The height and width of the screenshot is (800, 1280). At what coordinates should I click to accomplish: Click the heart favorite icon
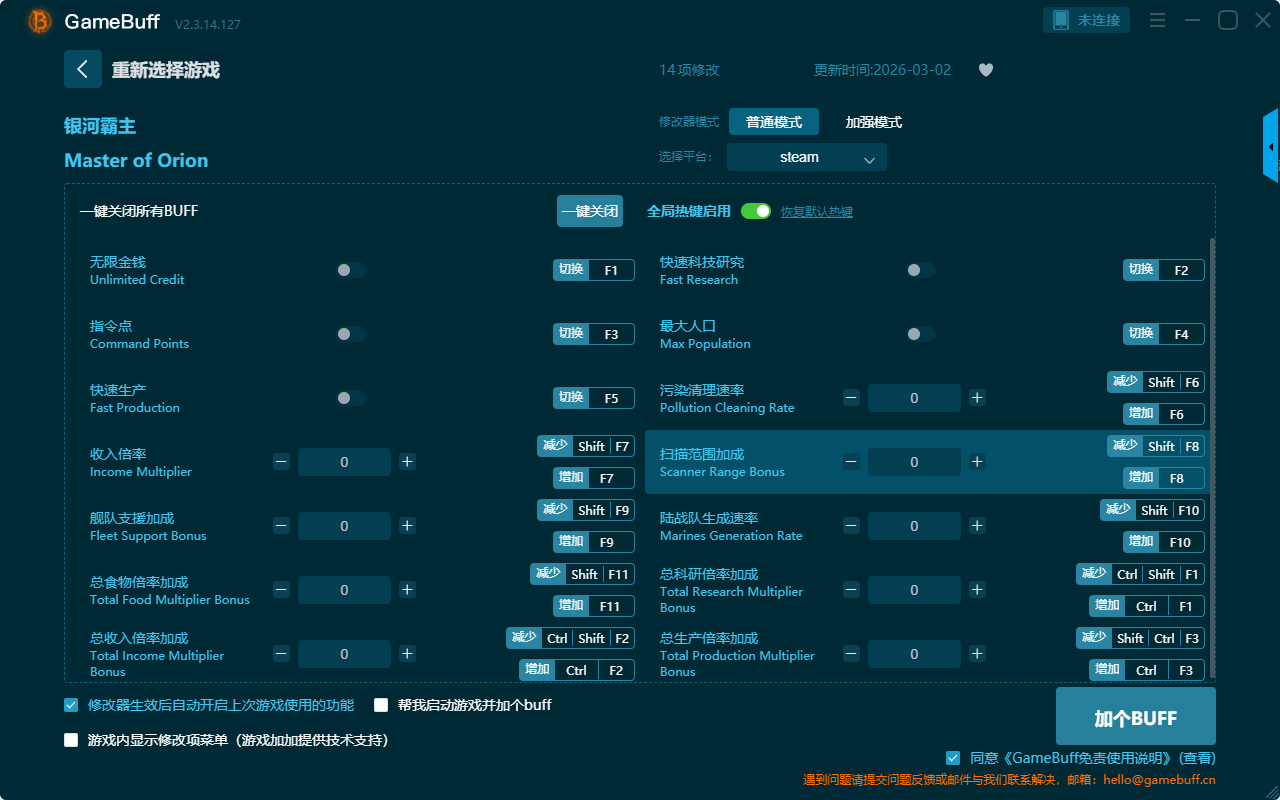[x=985, y=70]
